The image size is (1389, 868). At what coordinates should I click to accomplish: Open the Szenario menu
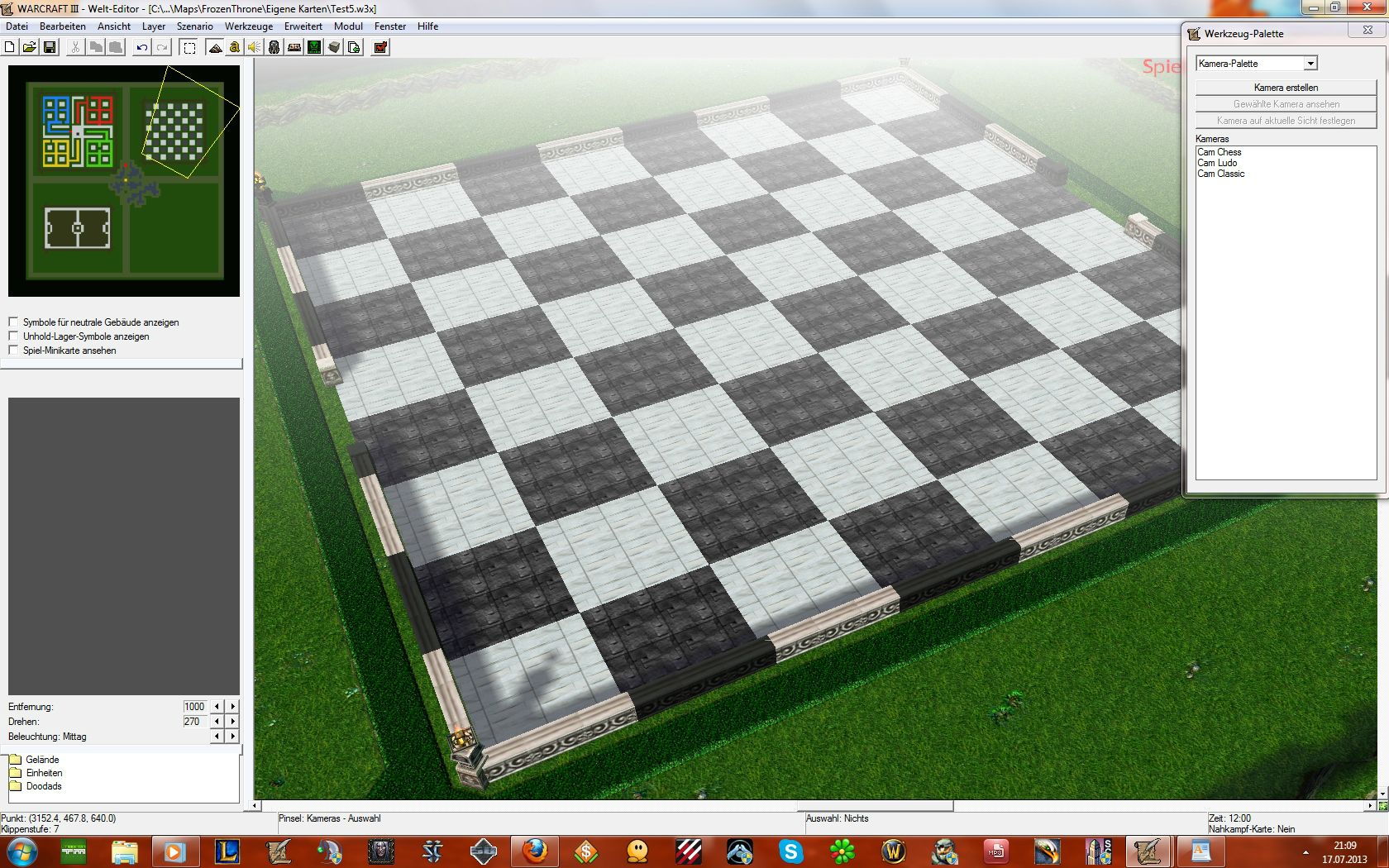pyautogui.click(x=195, y=26)
